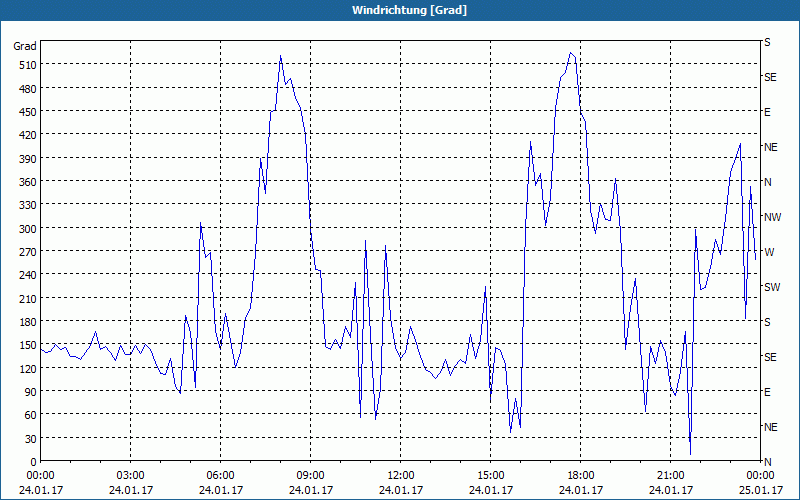Select the 270 y-axis value
The width and height of the screenshot is (800, 500).
pos(28,252)
